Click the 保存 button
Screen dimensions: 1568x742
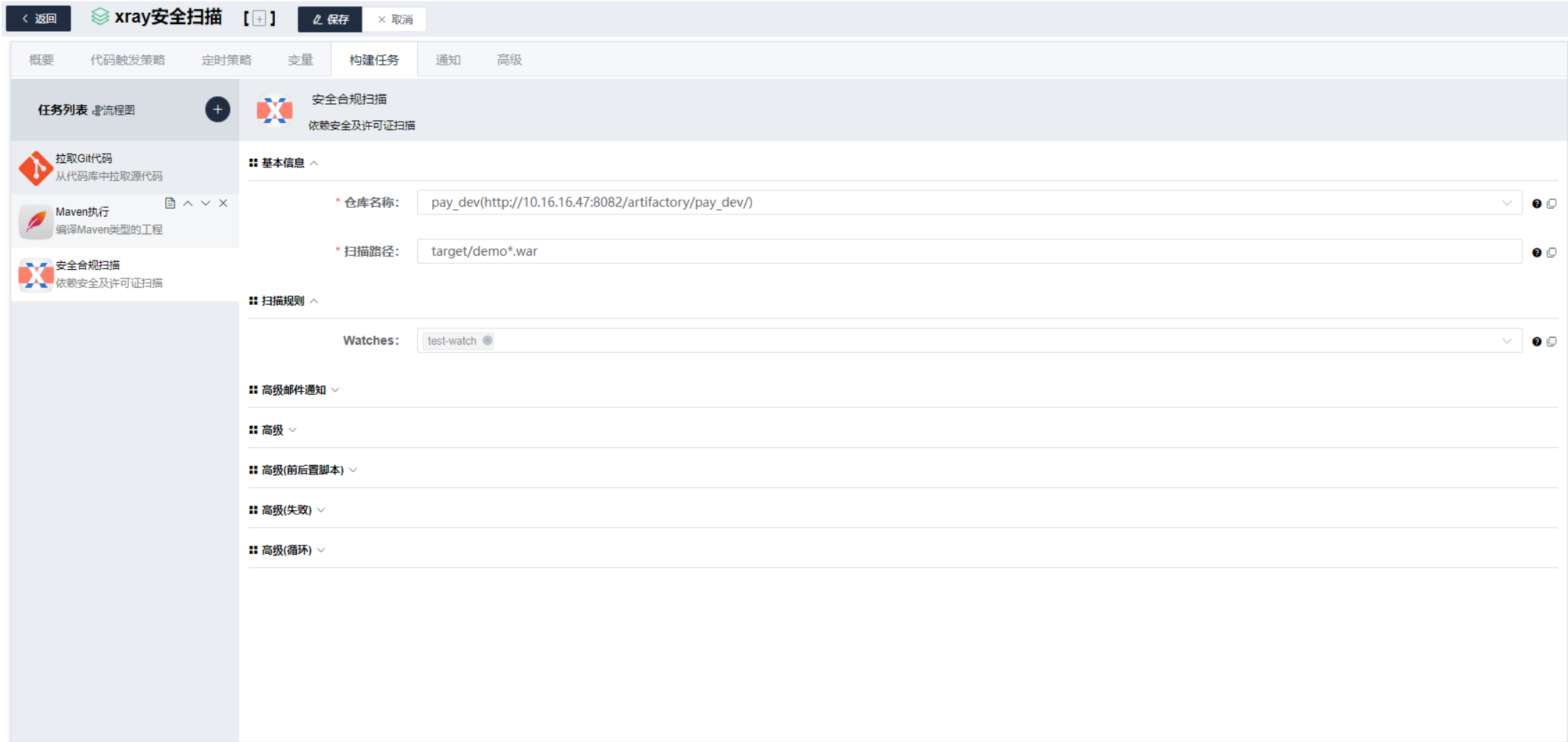pos(330,19)
